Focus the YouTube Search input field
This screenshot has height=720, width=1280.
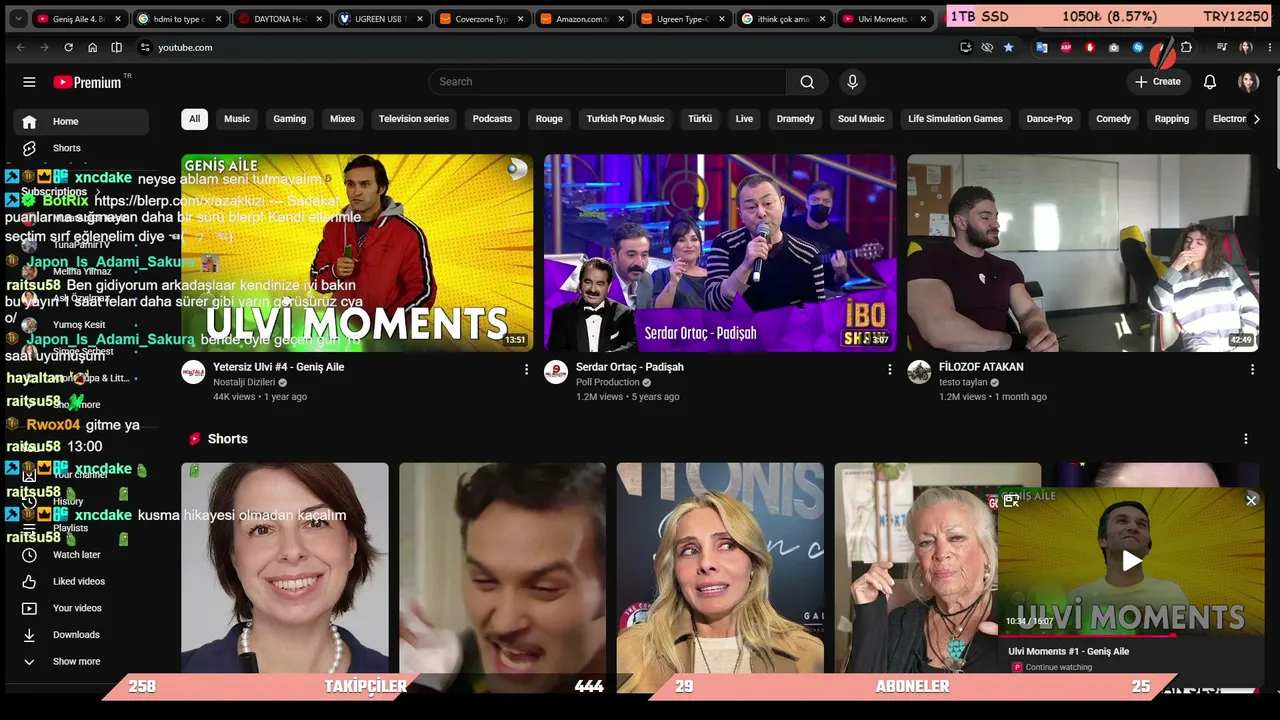coord(608,82)
